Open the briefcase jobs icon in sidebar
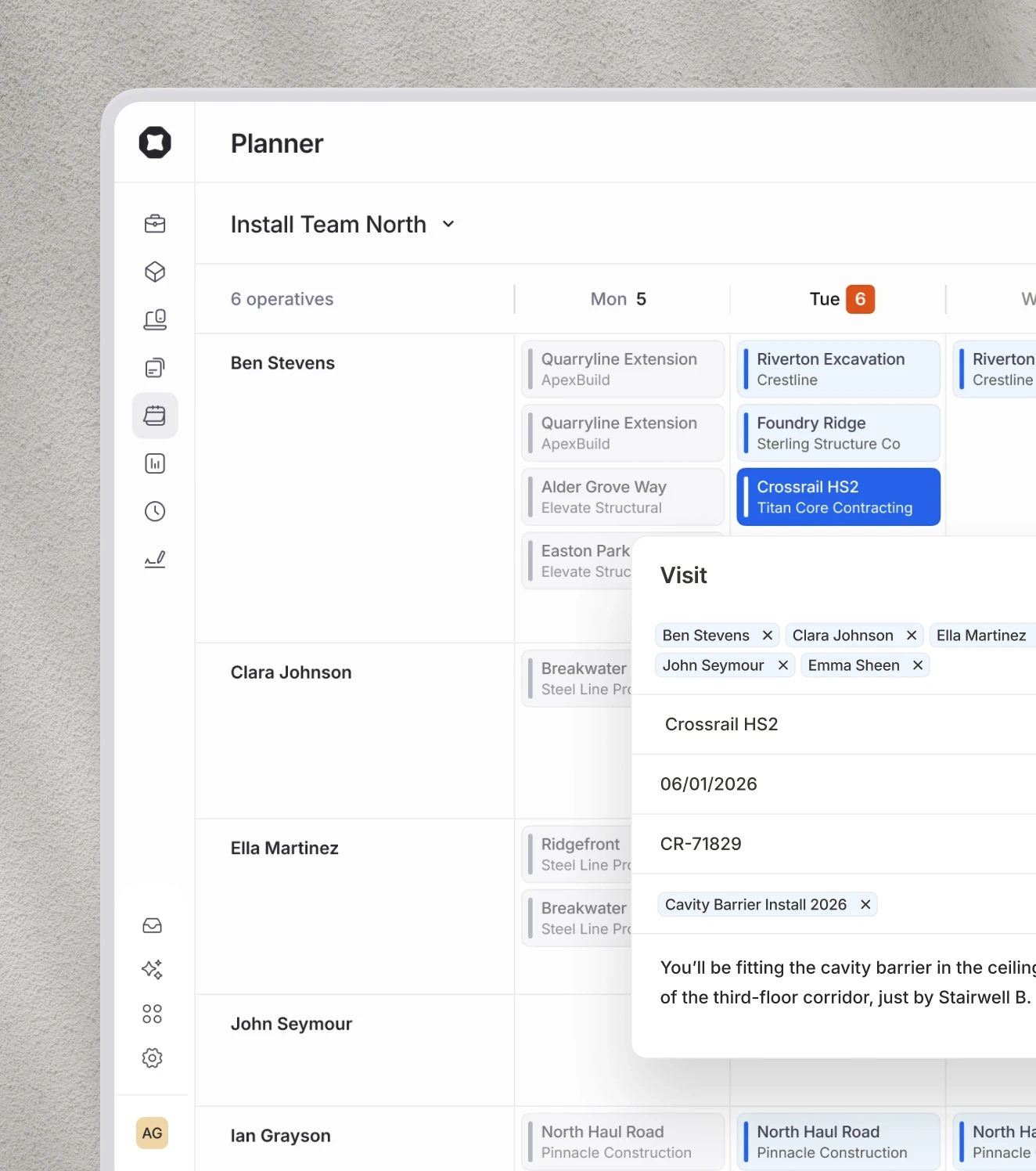 [x=155, y=224]
